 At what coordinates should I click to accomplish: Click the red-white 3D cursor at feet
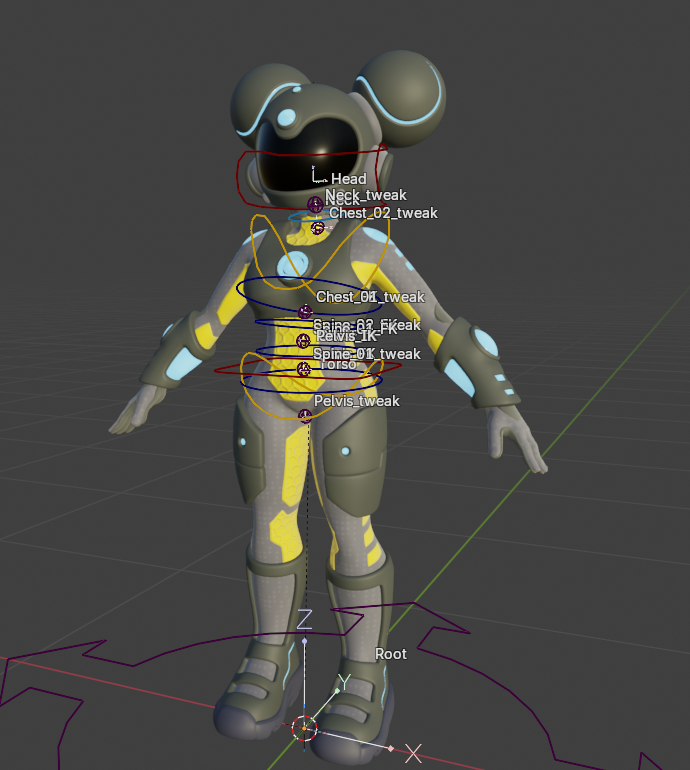(304, 728)
